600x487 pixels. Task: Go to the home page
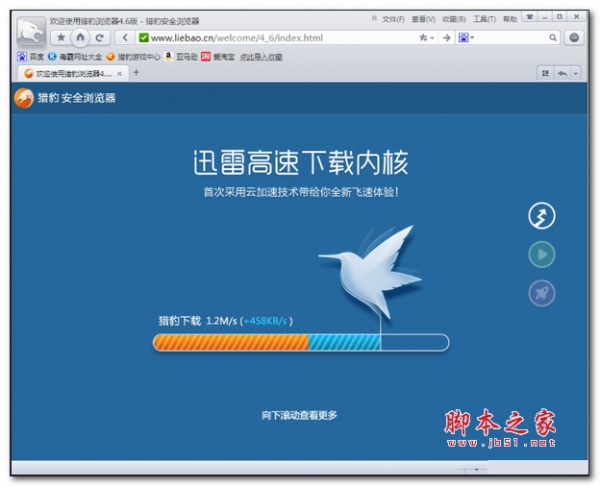click(x=80, y=37)
